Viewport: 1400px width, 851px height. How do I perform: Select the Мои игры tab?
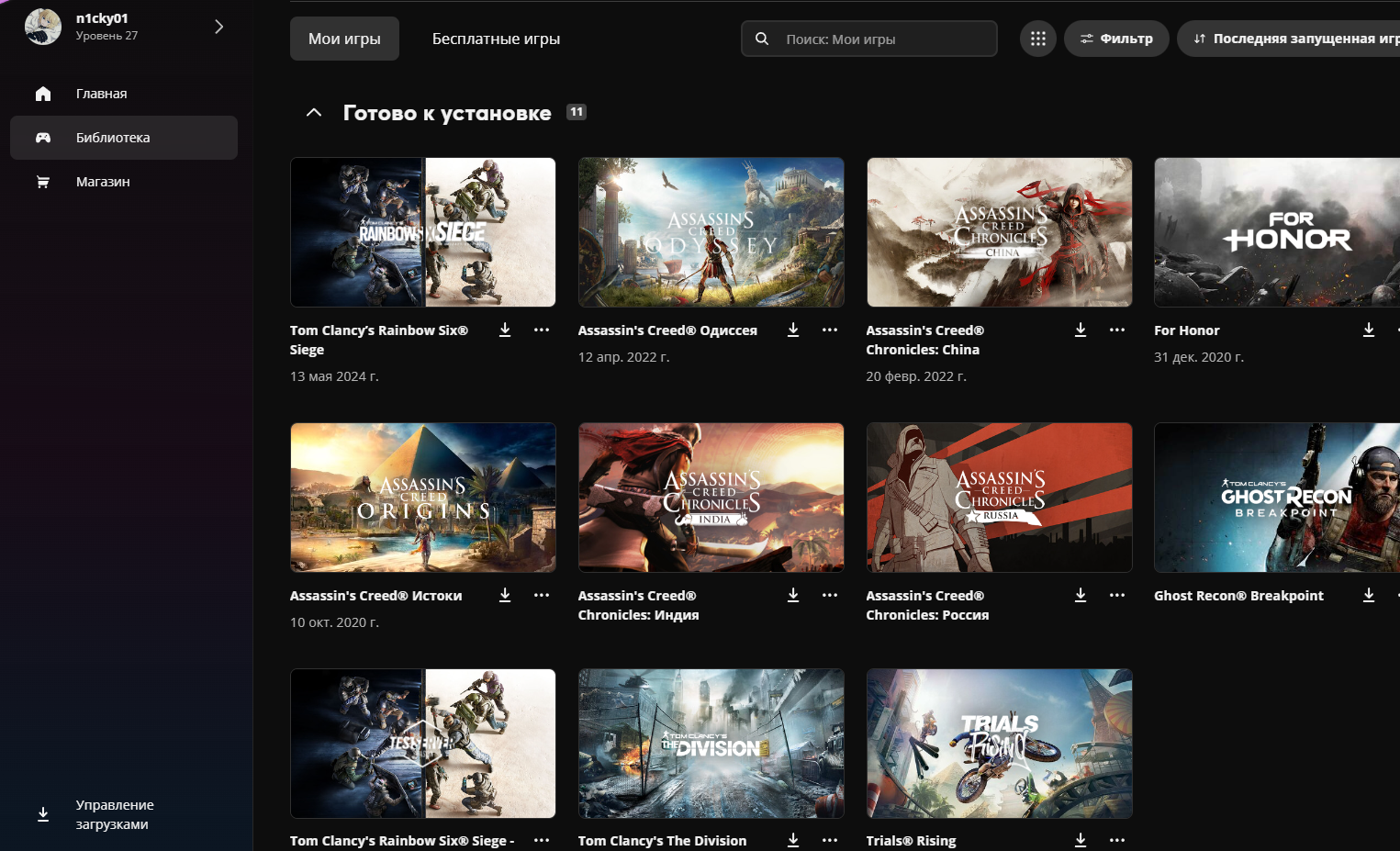344,39
